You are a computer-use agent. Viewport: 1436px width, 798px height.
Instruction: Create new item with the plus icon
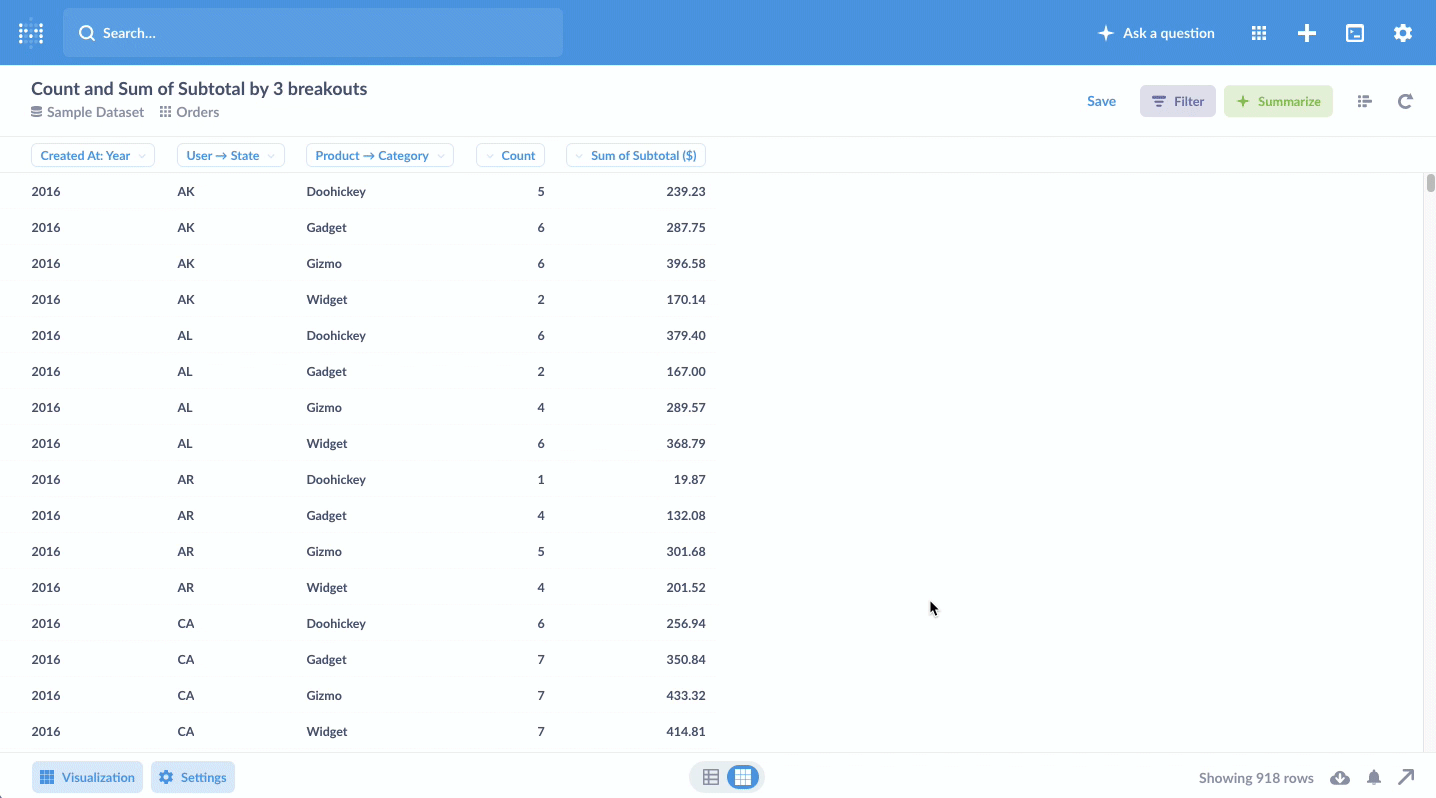pos(1306,32)
